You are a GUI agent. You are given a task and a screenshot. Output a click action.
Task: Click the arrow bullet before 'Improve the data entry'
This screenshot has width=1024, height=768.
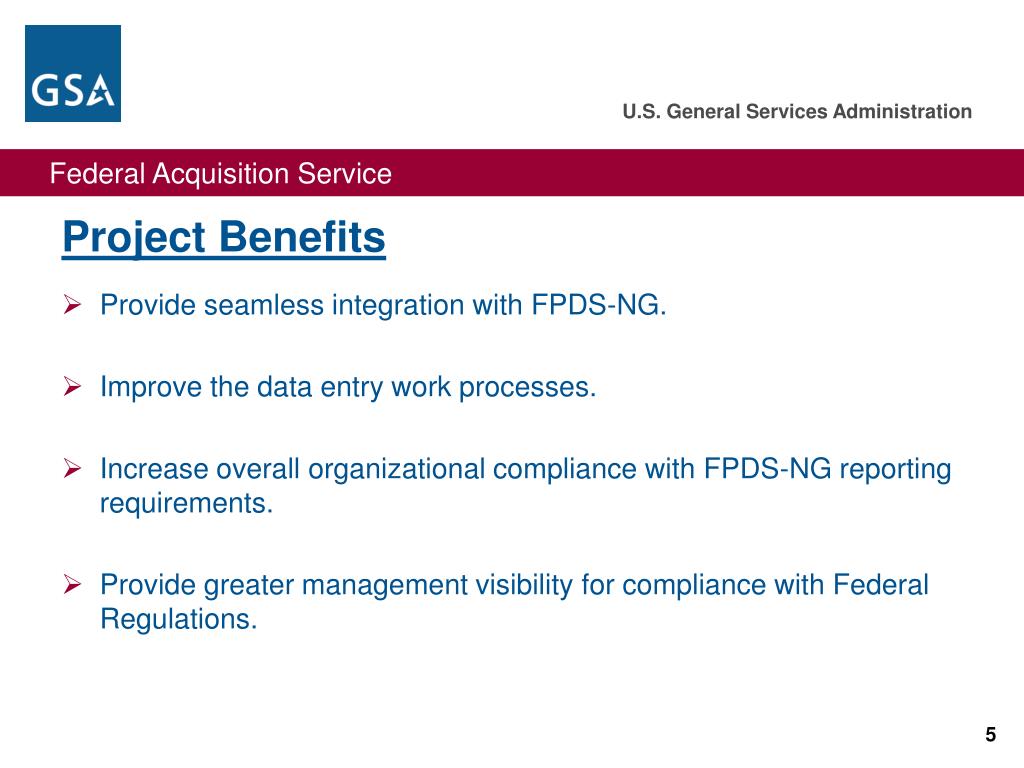pos(72,386)
